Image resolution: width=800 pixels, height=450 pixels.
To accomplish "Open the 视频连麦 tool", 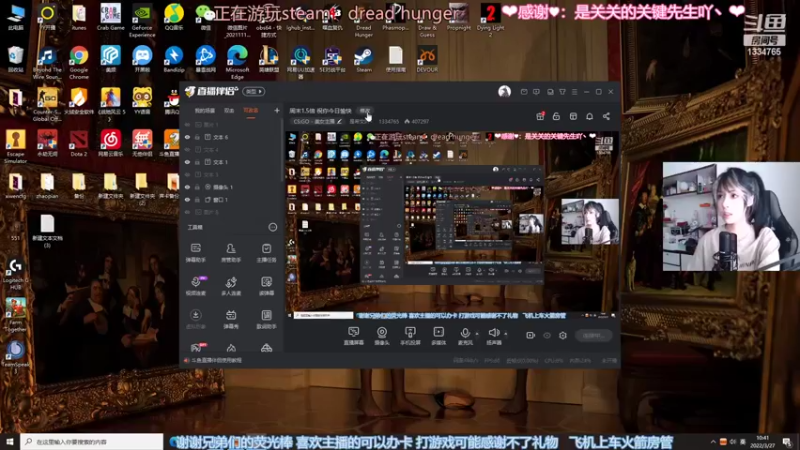I will coord(195,286).
